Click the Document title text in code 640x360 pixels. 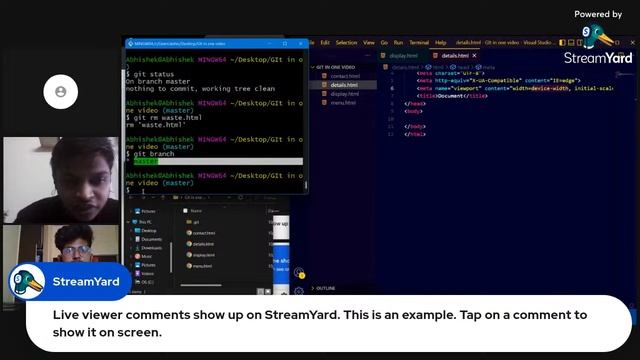pos(449,96)
